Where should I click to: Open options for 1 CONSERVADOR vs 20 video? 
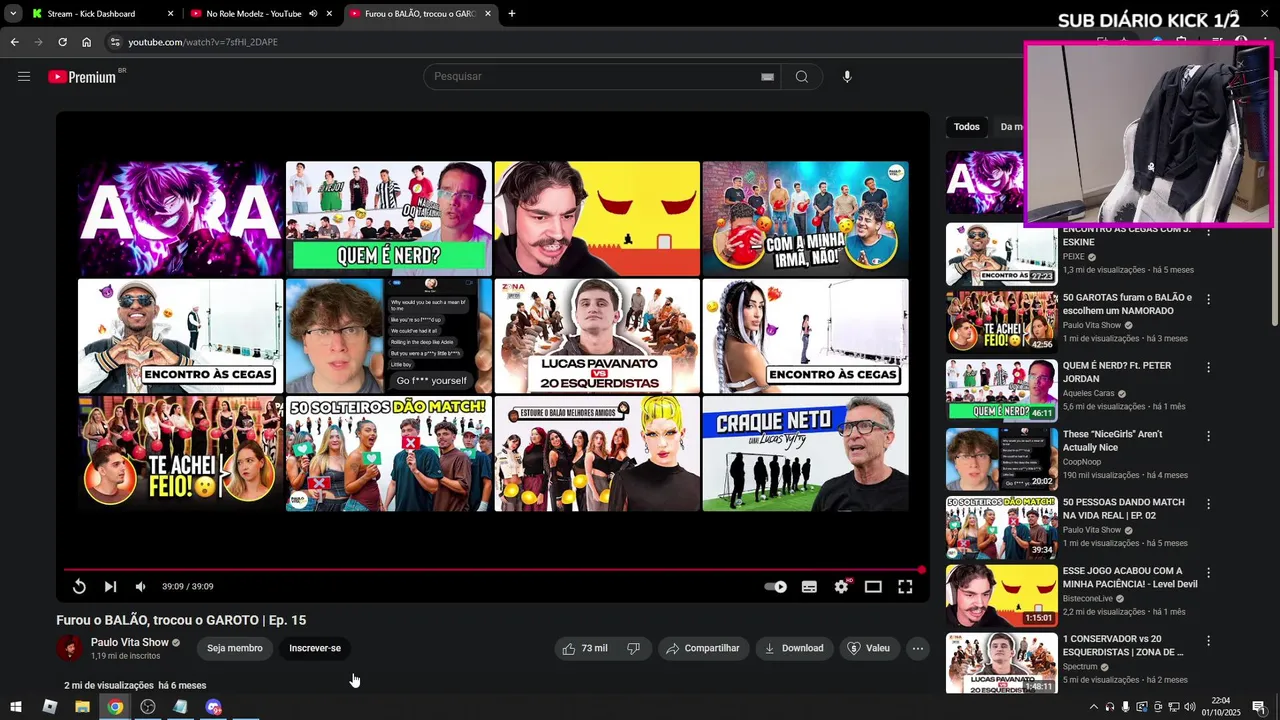pyautogui.click(x=1208, y=640)
